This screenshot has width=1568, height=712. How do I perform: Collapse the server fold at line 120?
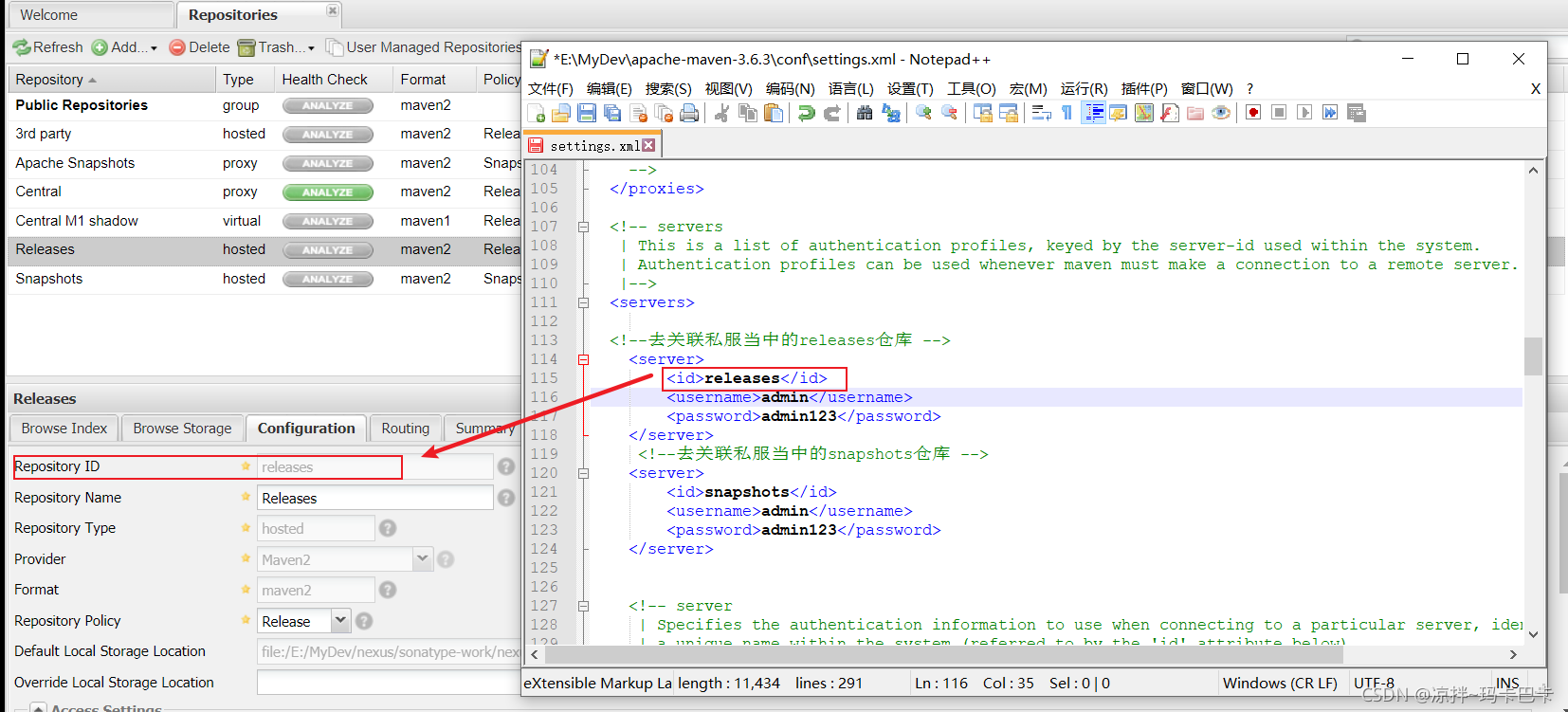[x=584, y=473]
